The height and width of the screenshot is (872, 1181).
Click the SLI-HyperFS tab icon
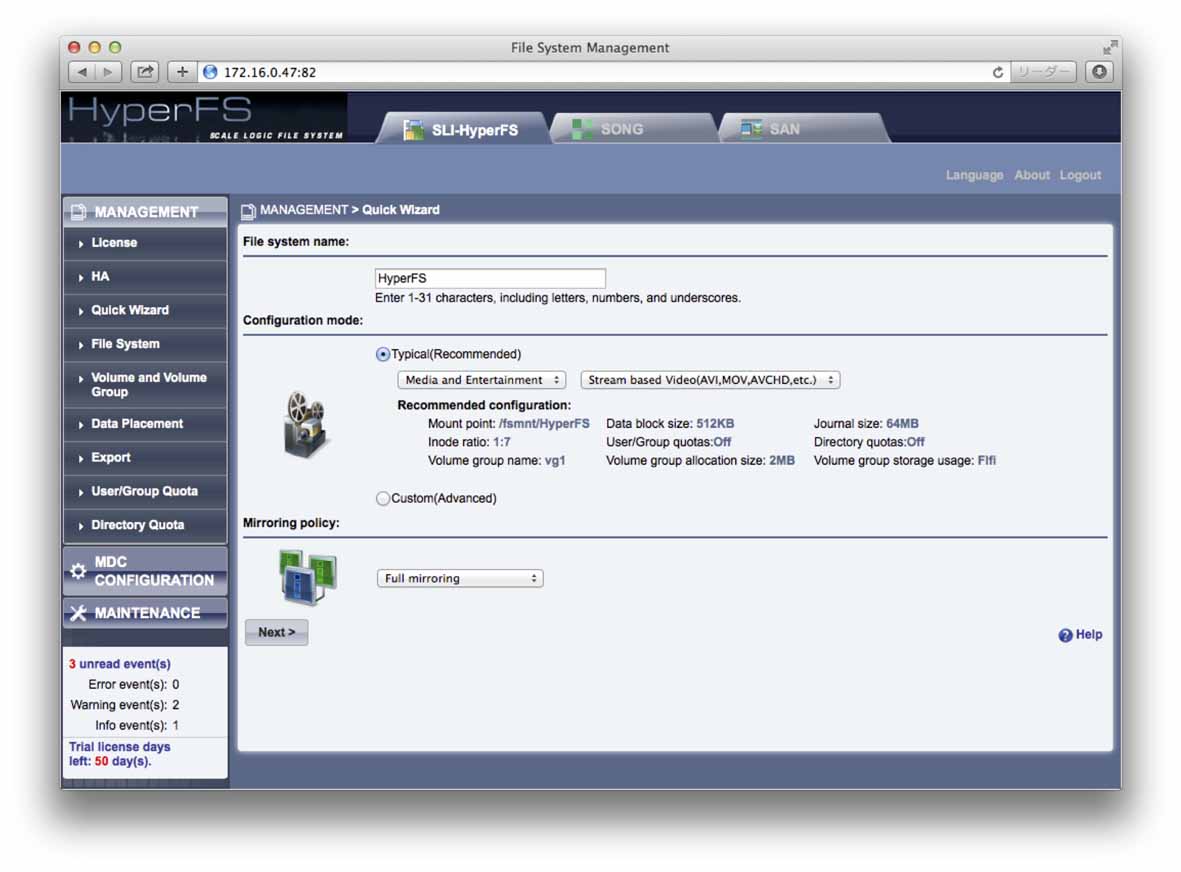(x=413, y=130)
